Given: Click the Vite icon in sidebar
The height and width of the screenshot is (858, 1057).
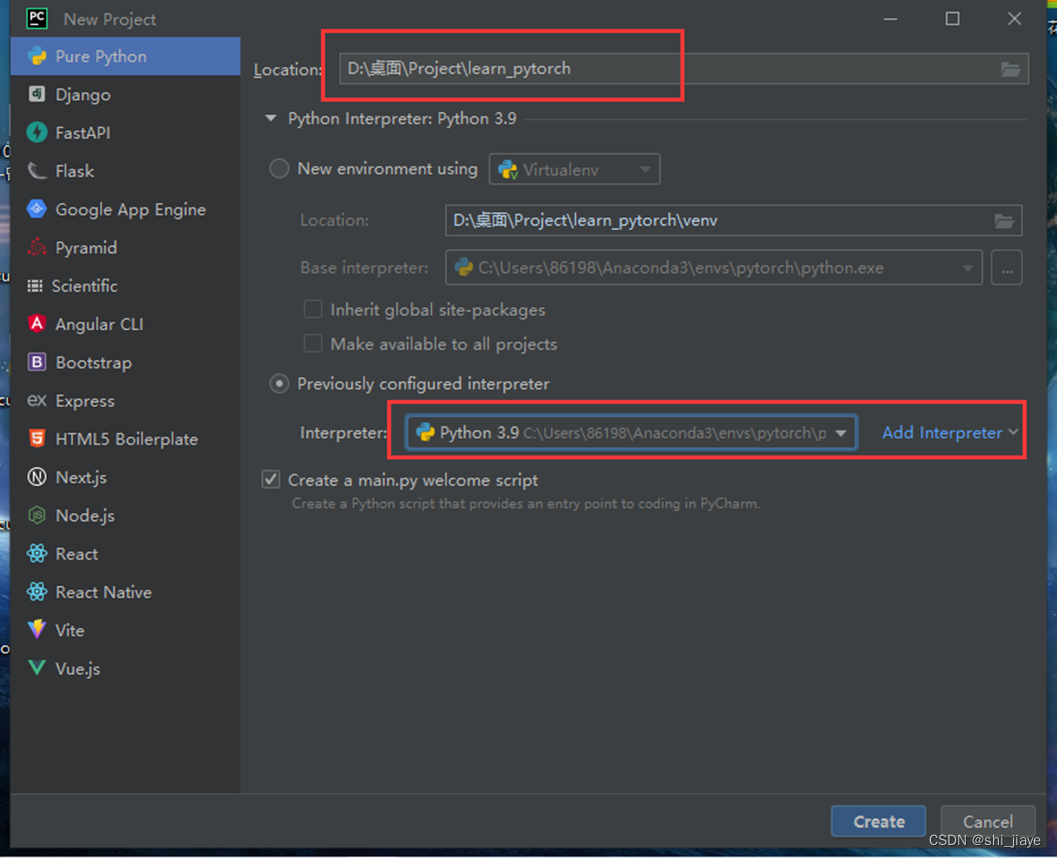Looking at the screenshot, I should coord(37,630).
